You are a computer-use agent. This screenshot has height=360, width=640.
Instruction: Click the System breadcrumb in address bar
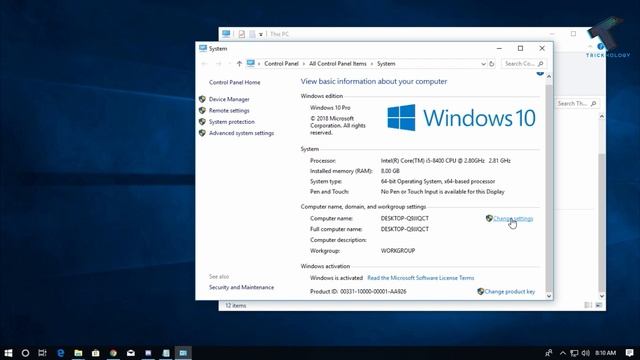point(386,64)
